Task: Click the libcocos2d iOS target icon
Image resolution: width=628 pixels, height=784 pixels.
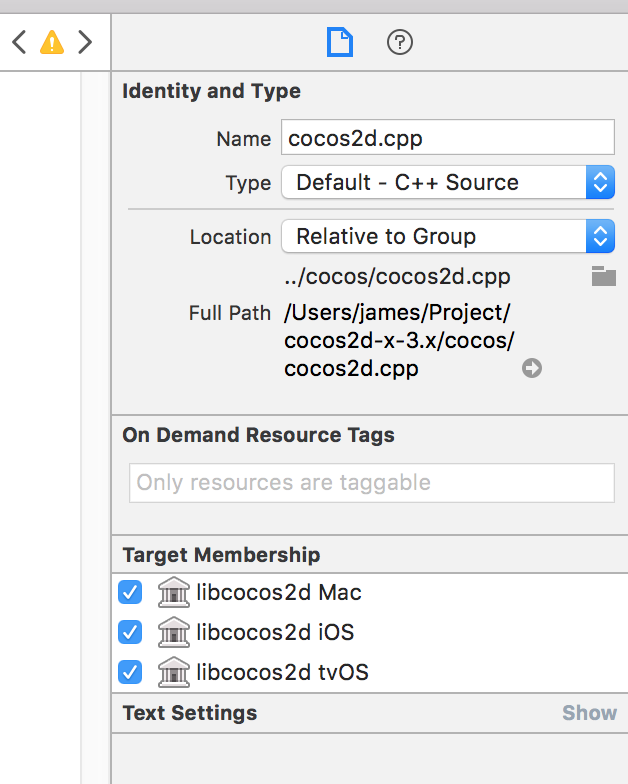Action: pos(174,632)
